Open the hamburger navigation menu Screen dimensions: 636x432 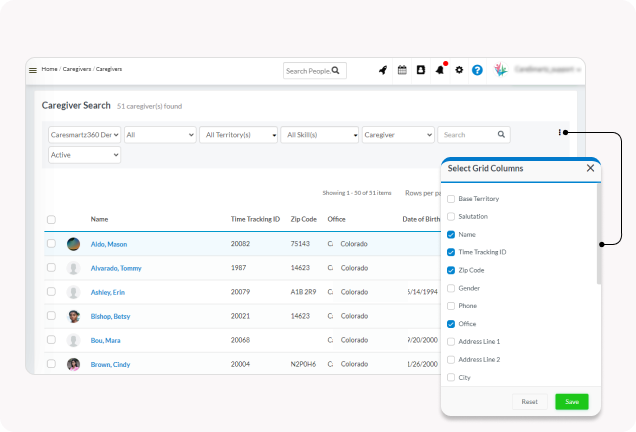[33, 70]
